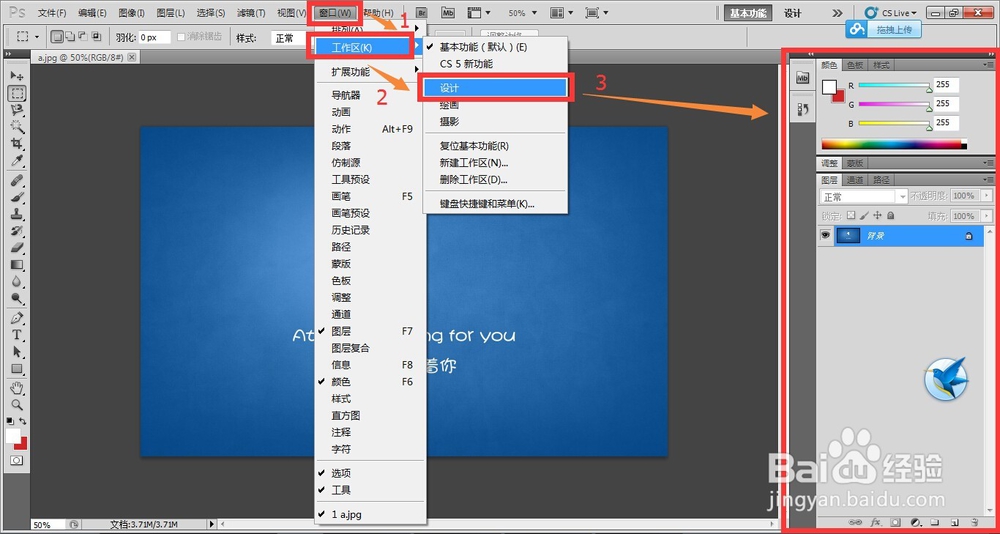Image resolution: width=1000 pixels, height=534 pixels.
Task: Open the View Extras dropdown
Action: 479,13
